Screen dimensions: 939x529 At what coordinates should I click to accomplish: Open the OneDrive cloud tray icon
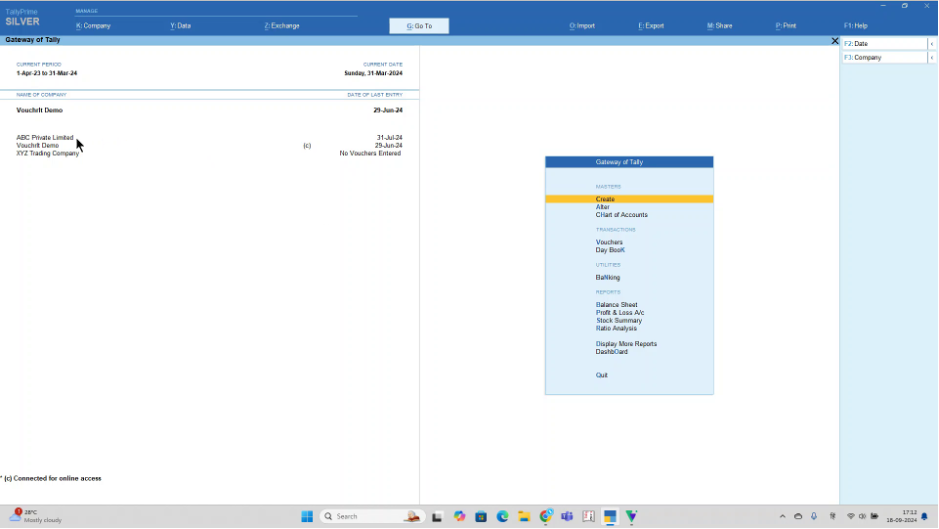(798, 516)
